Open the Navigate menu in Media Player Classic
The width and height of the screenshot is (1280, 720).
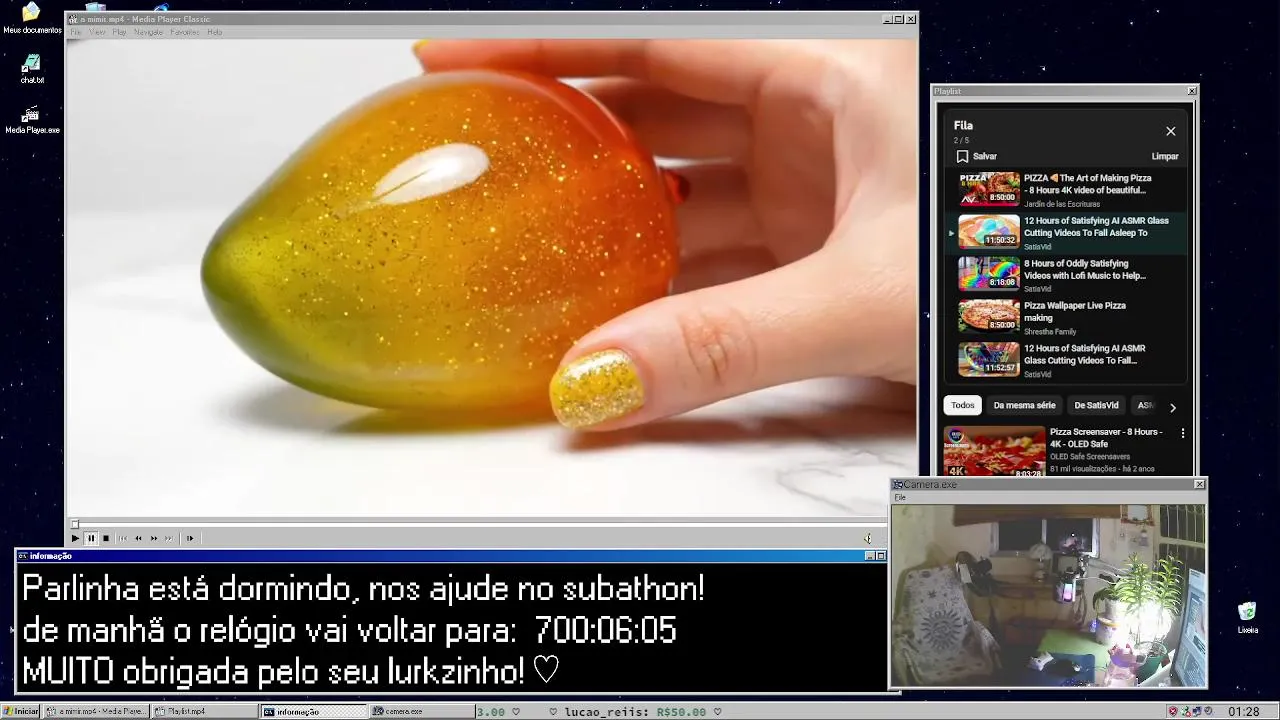(x=148, y=32)
